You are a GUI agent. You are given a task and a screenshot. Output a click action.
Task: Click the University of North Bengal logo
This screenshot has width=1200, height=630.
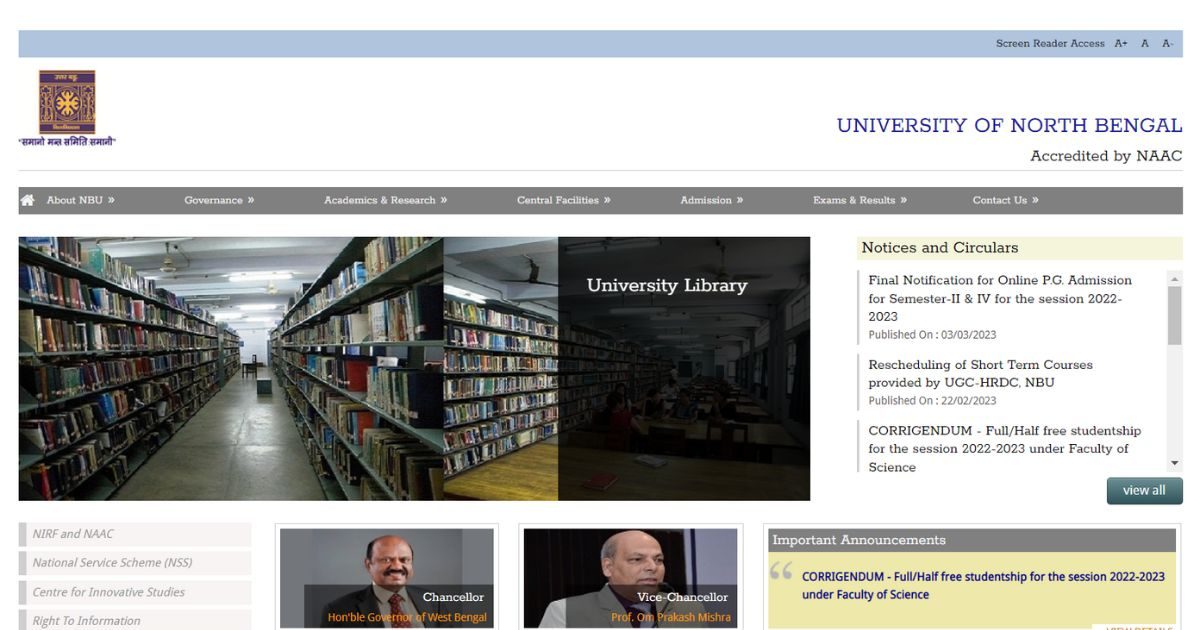tap(67, 108)
